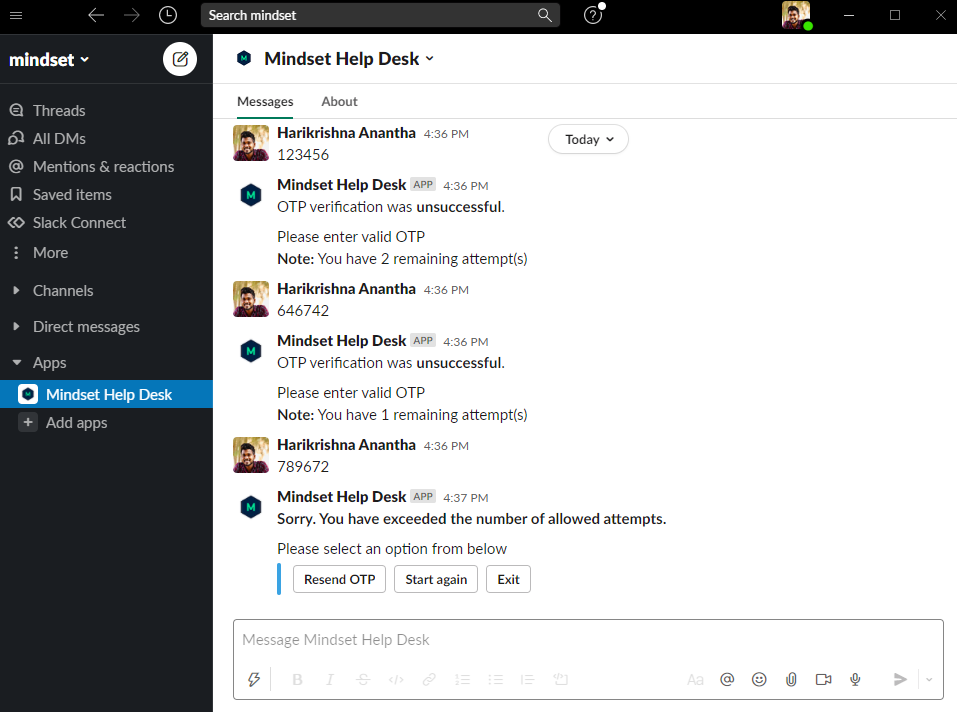
Task: Mention someone with the @ icon
Action: pyautogui.click(x=727, y=679)
